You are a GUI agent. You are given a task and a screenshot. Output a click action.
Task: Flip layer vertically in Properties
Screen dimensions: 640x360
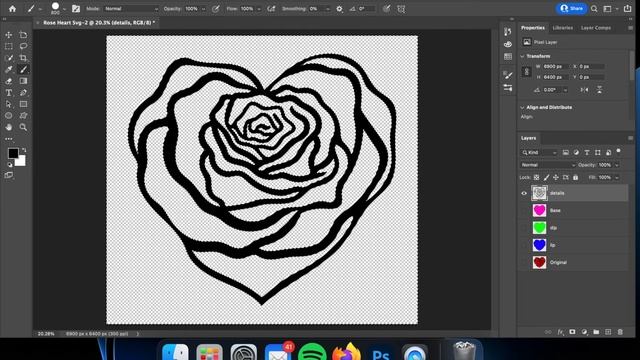point(599,90)
